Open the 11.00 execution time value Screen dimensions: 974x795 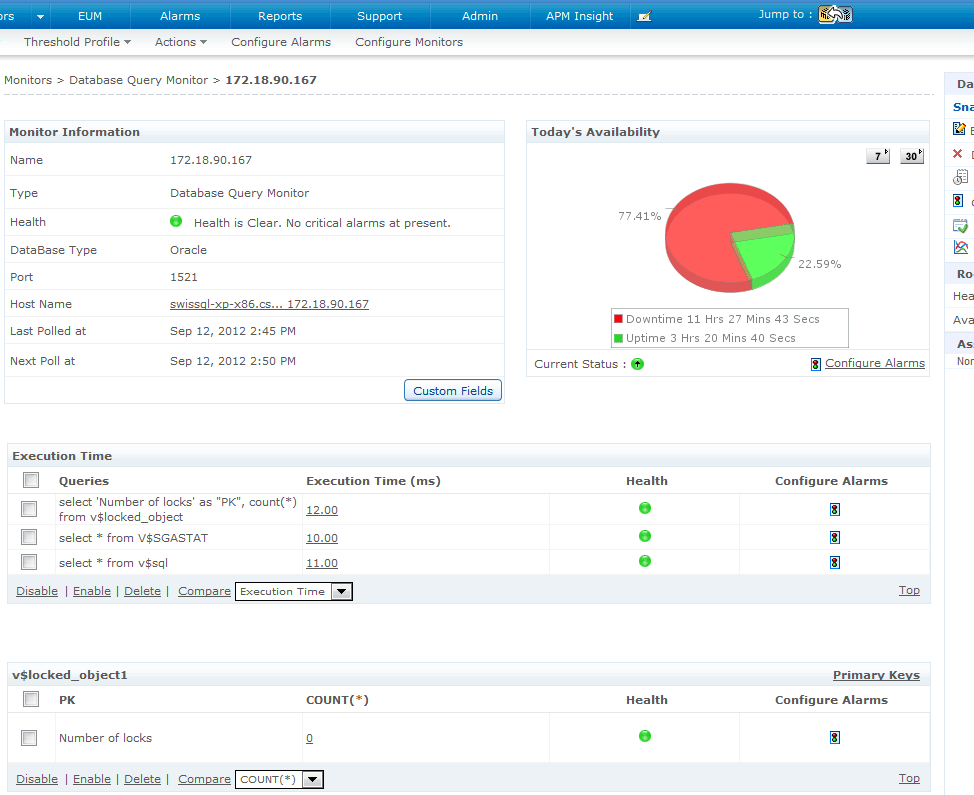(322, 563)
